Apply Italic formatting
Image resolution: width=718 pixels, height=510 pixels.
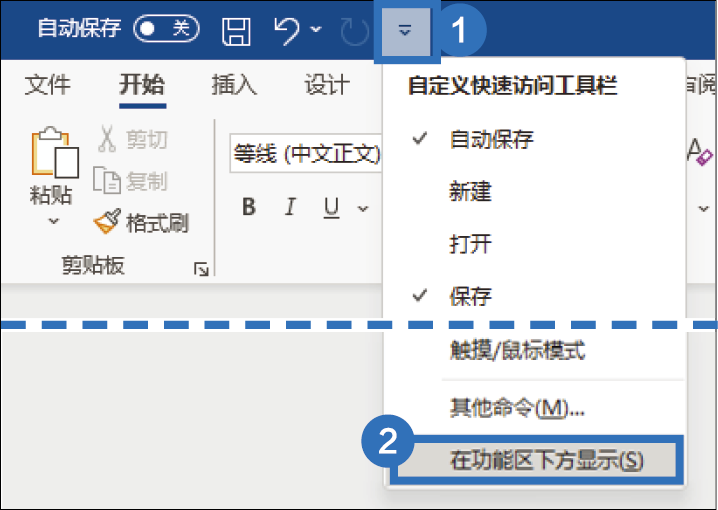[x=290, y=207]
